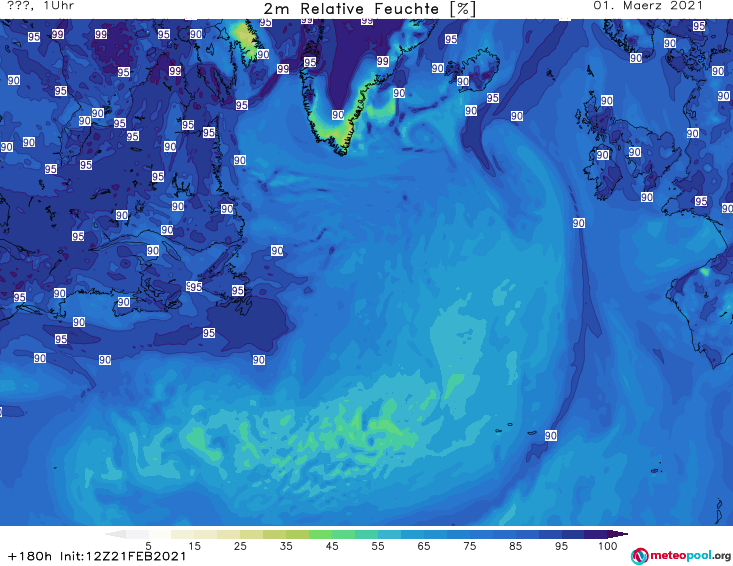The image size is (733, 566).
Task: Click legend value '55'
Action: tap(378, 546)
